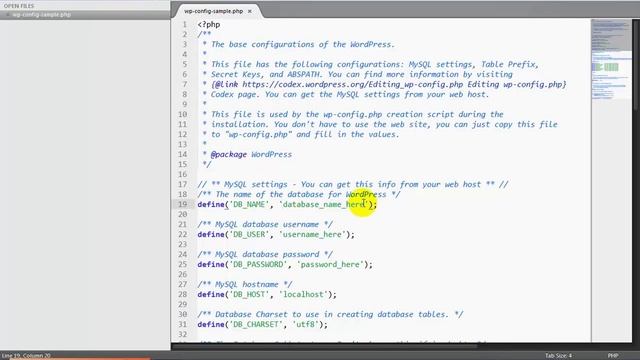
Task: Click 'The base configurations of the WordPress' comment
Action: pos(303,44)
